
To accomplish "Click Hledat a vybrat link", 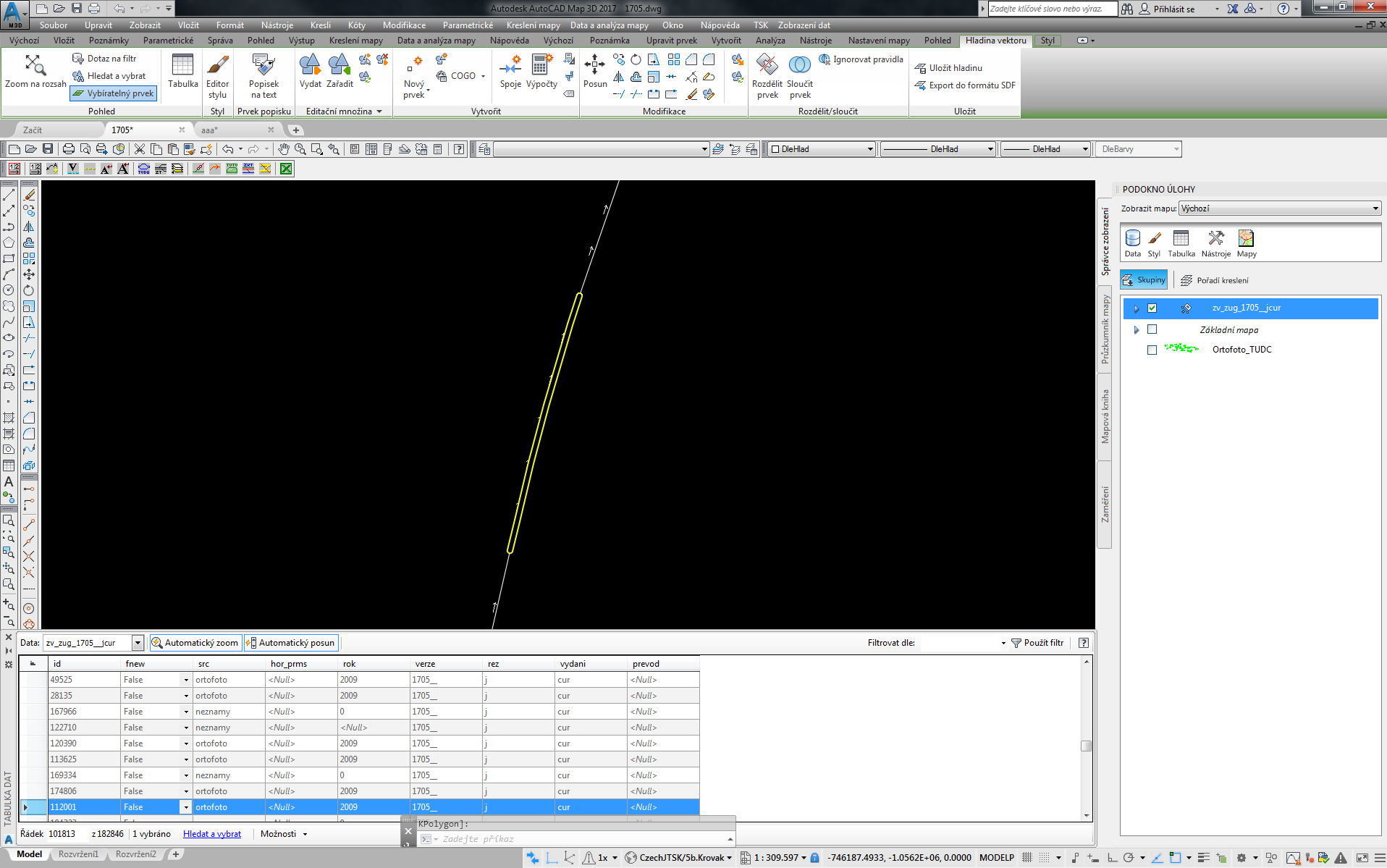I will pyautogui.click(x=212, y=834).
